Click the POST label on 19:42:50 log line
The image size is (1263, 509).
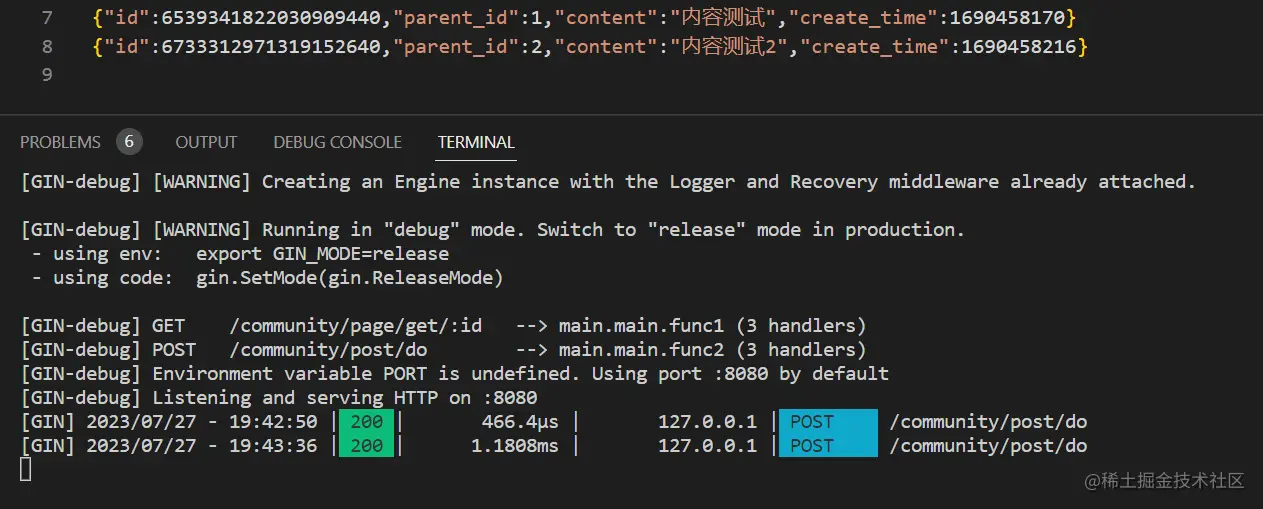click(x=812, y=421)
